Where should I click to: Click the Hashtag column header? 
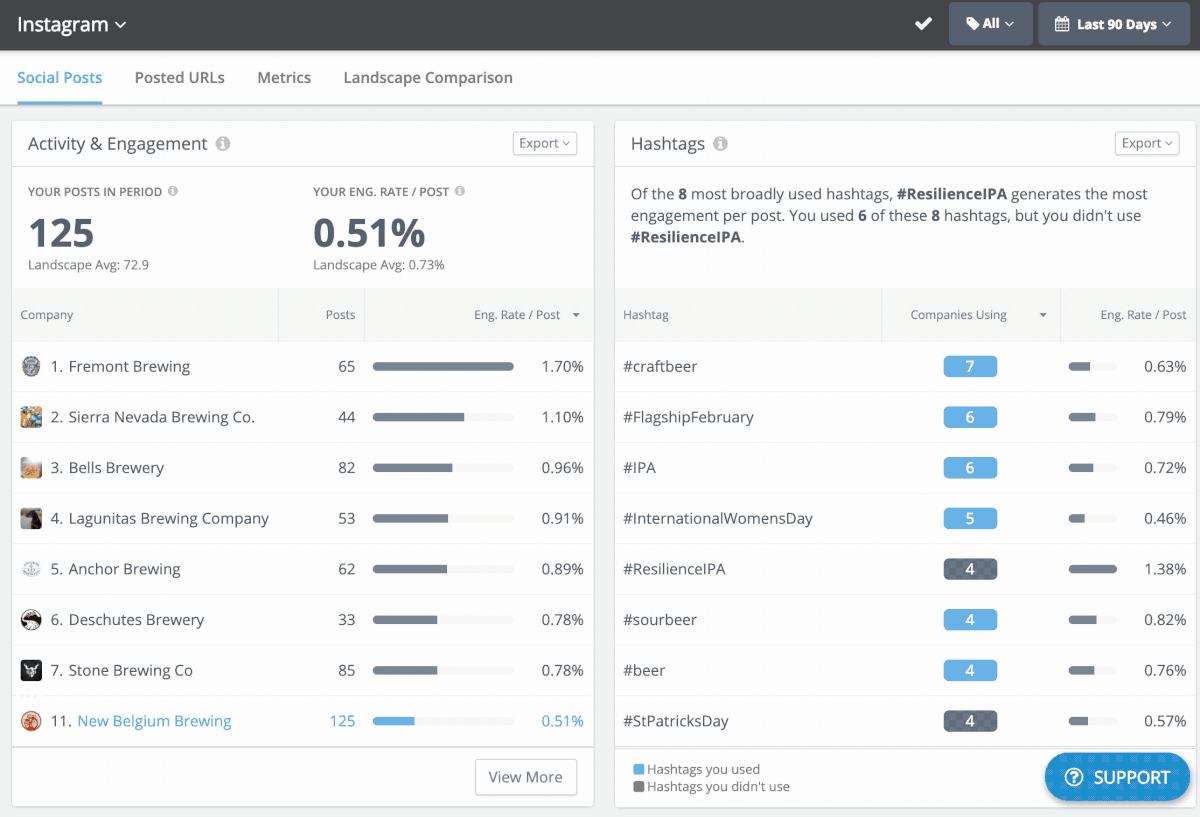(x=646, y=315)
